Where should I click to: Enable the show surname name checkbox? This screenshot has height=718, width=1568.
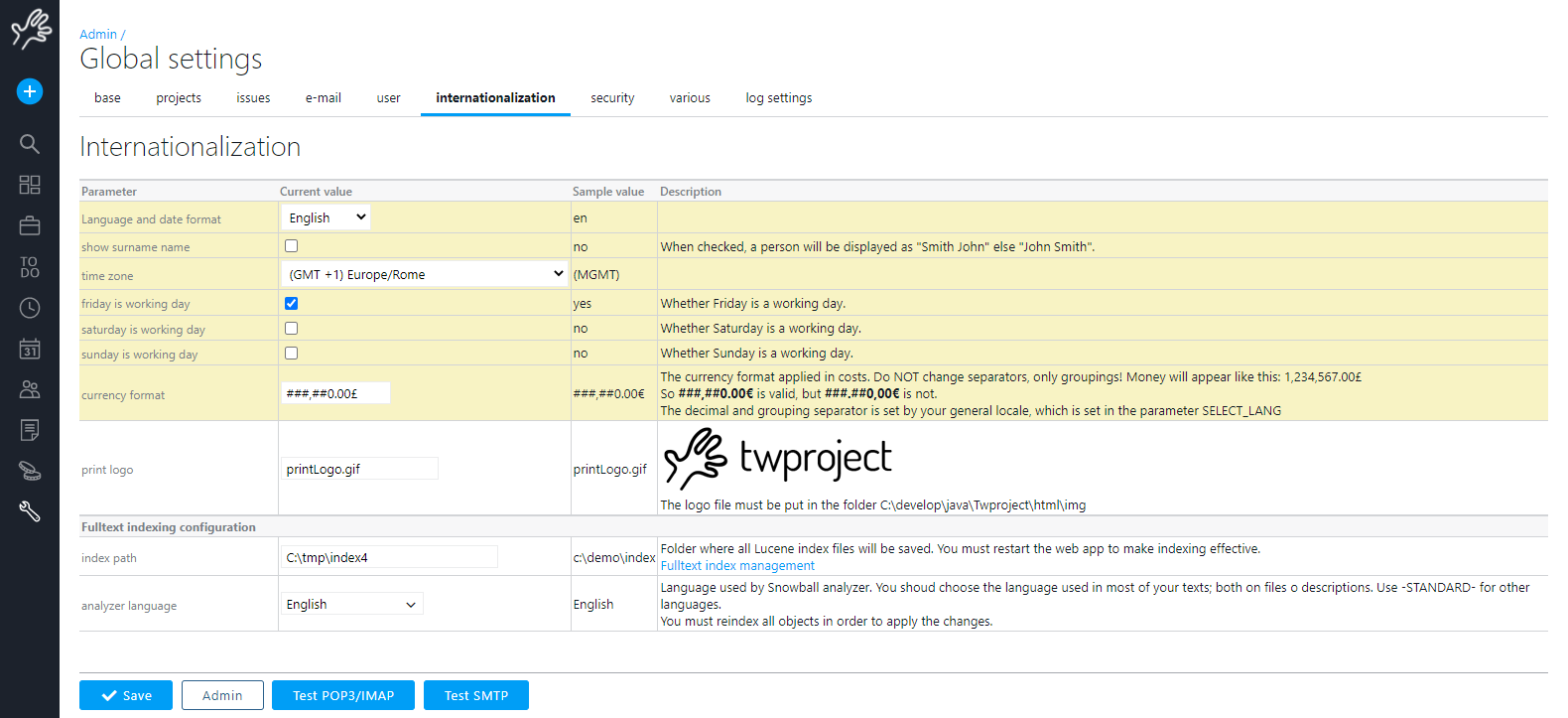pos(291,246)
